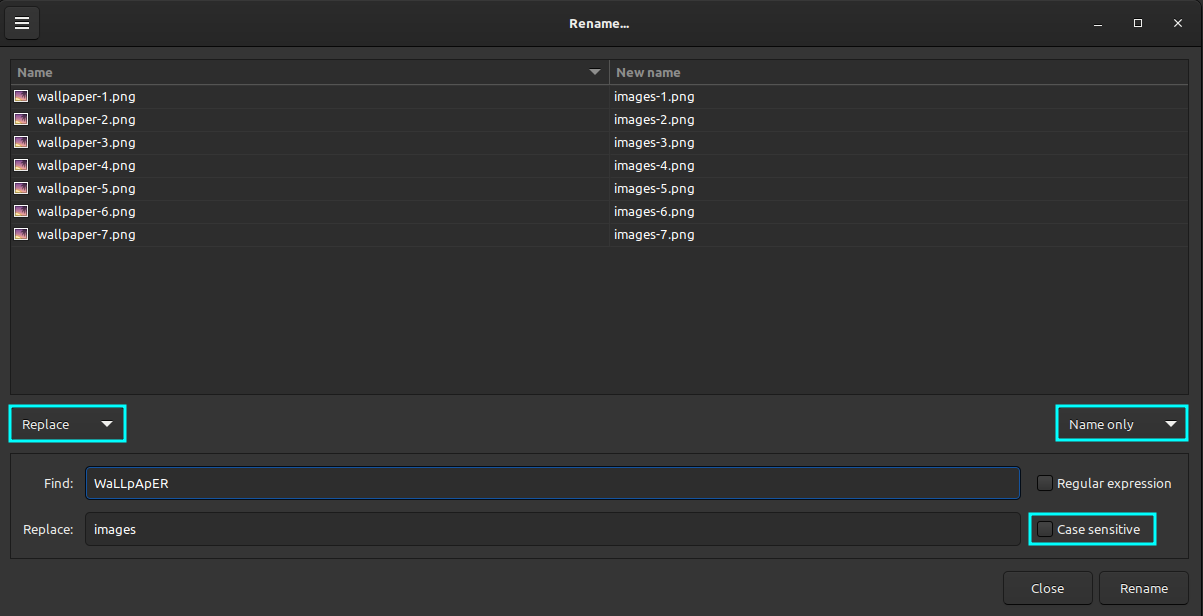Click the Rename button
The height and width of the screenshot is (616, 1203).
pos(1143,588)
